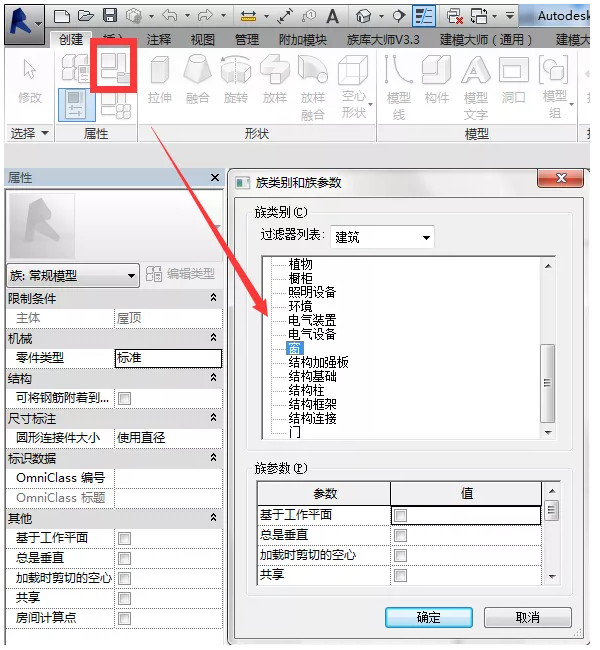This screenshot has width=600, height=650.
Task: Save the project with the floppy icon
Action: pos(110,16)
